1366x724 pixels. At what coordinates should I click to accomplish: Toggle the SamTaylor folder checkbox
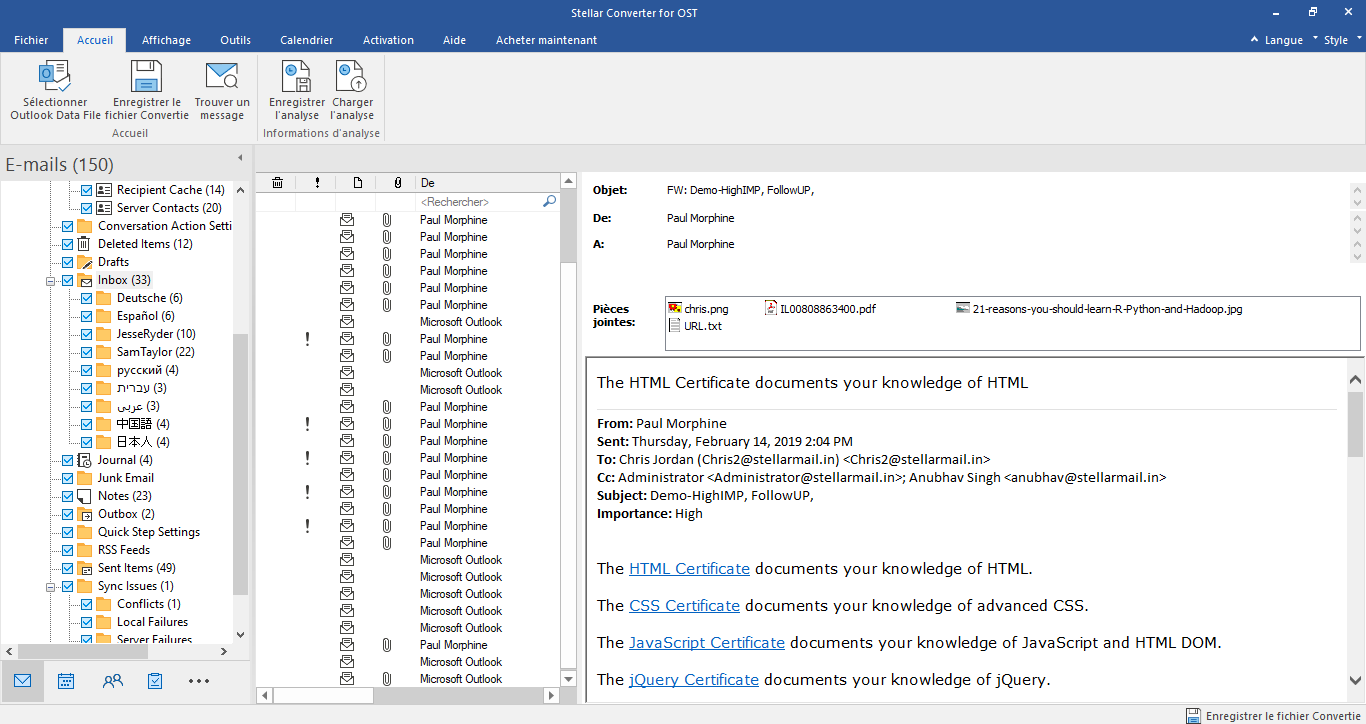tap(87, 352)
